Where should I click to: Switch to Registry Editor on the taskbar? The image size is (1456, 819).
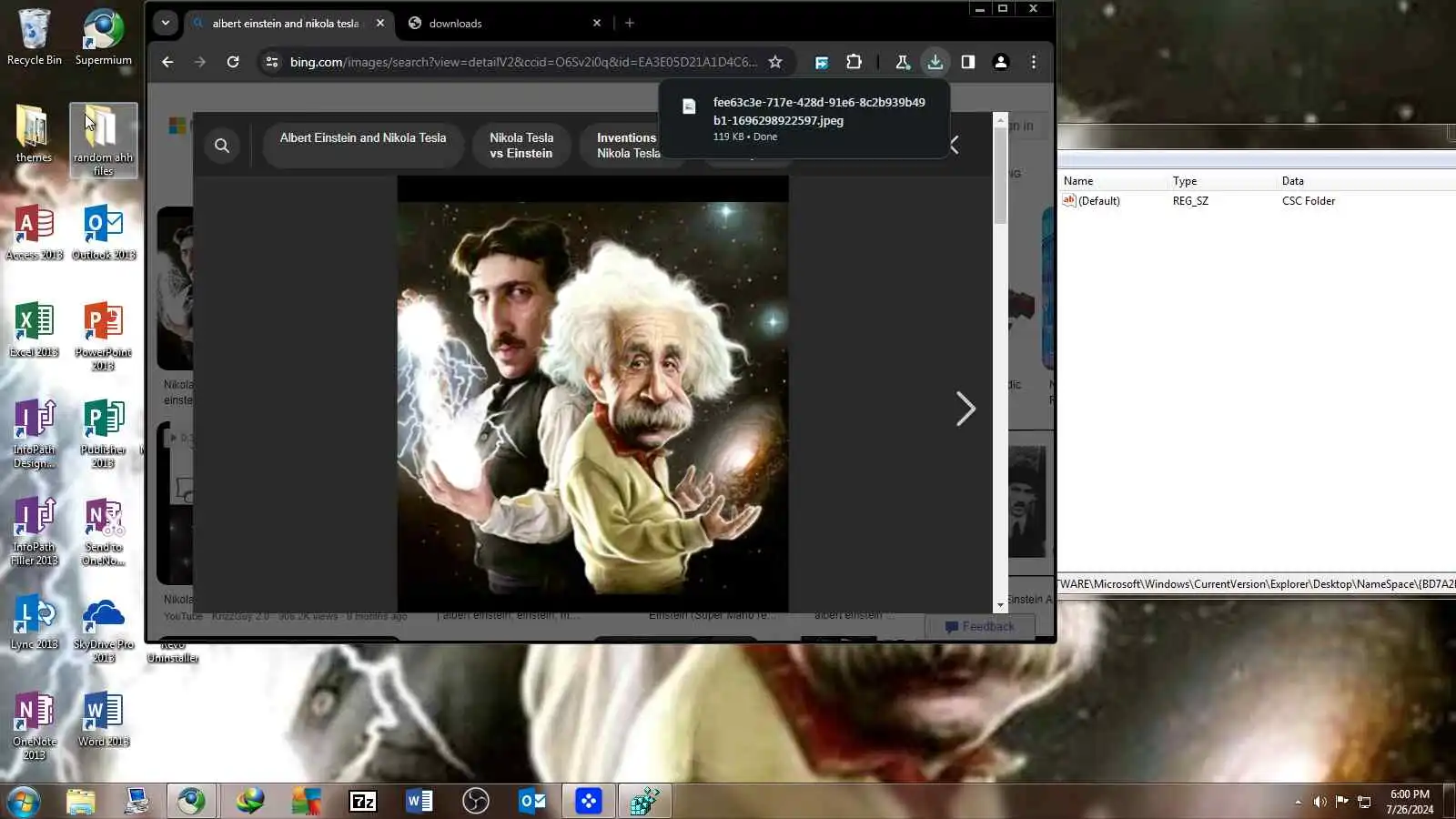pos(644,802)
